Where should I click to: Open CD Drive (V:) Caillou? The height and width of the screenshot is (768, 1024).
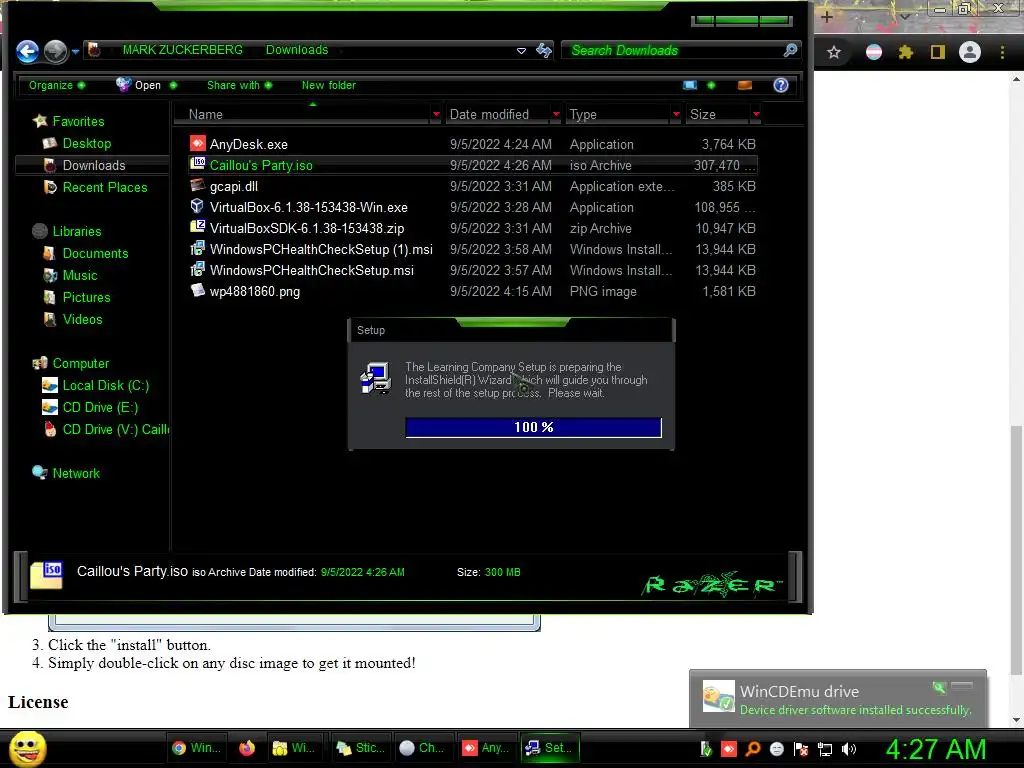[116, 429]
